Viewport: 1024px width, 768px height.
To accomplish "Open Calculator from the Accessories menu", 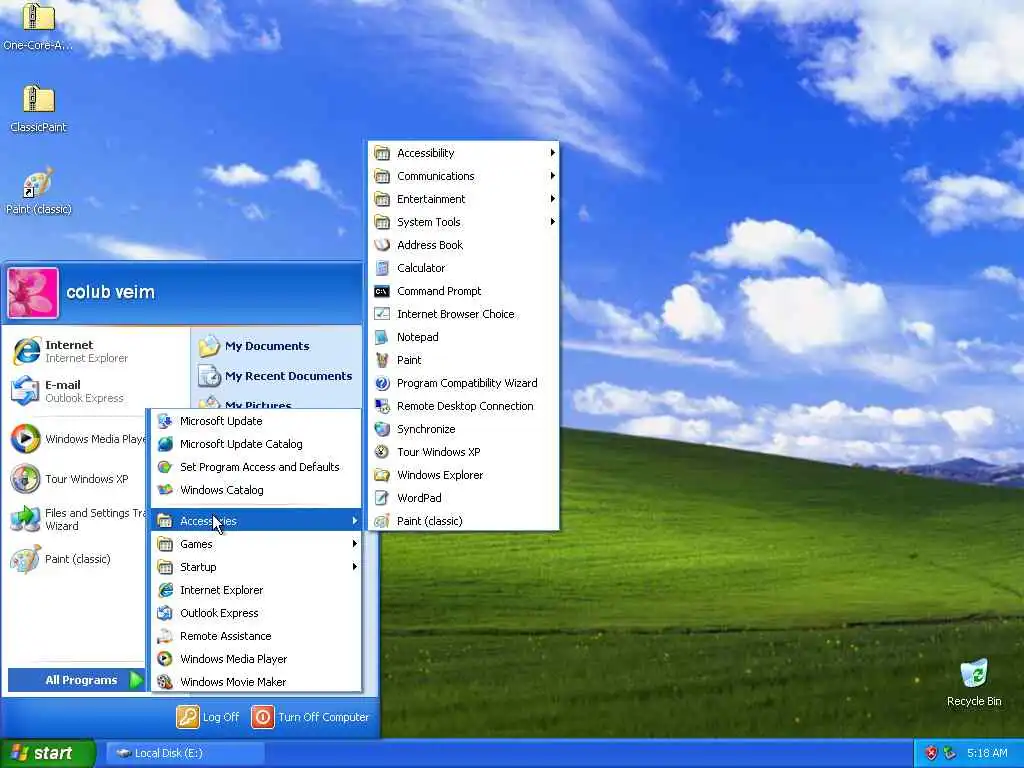I will point(464,268).
